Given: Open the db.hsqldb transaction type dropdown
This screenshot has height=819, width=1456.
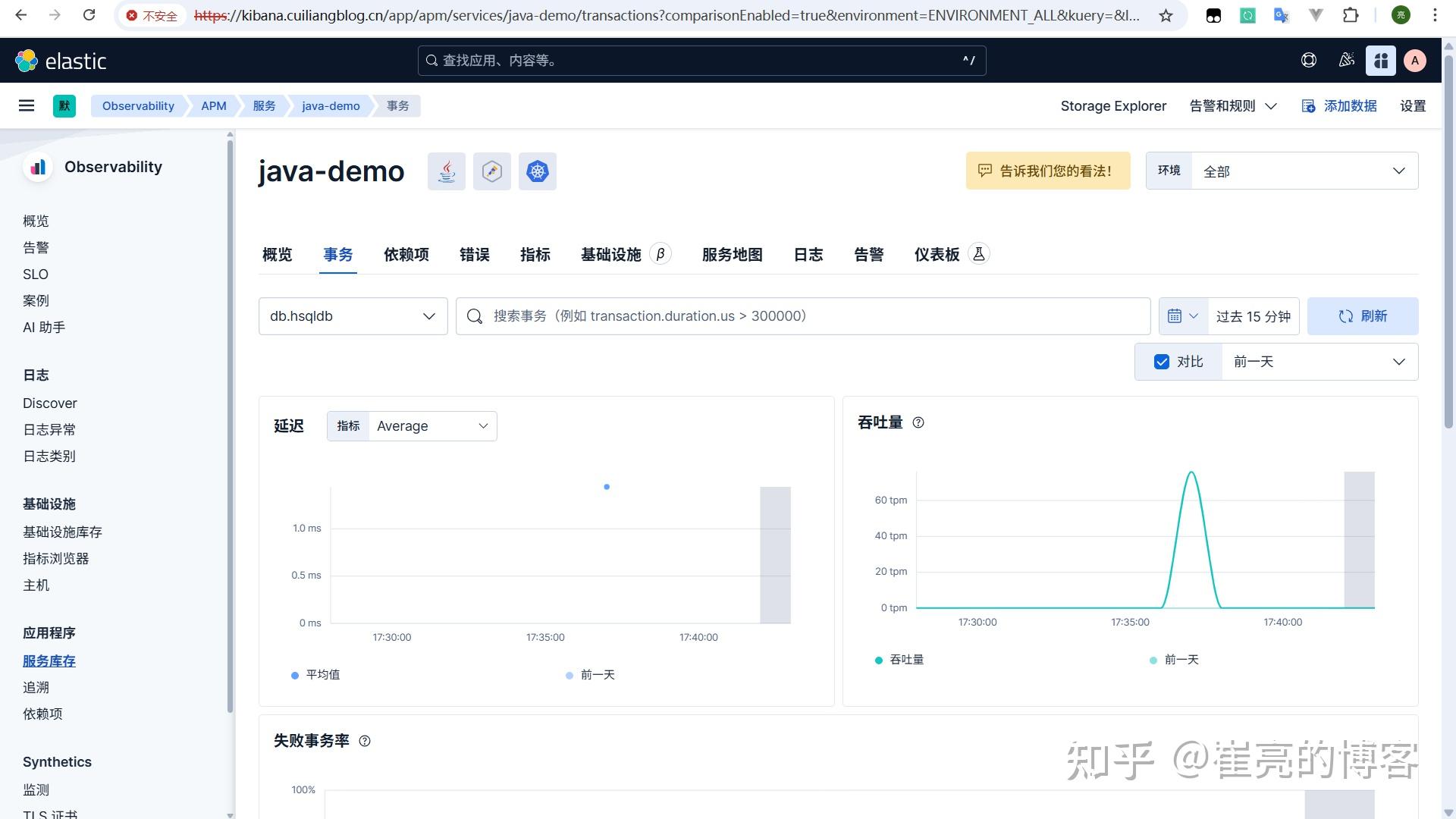Looking at the screenshot, I should tap(353, 316).
